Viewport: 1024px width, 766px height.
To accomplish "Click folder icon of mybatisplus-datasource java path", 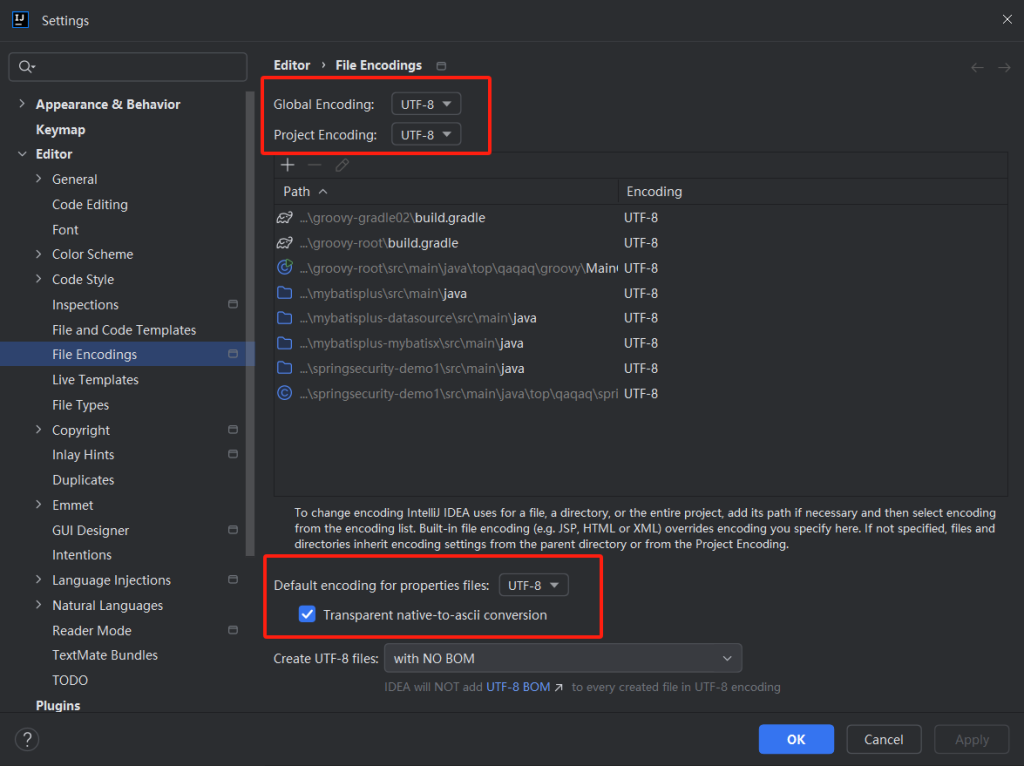I will pos(285,318).
